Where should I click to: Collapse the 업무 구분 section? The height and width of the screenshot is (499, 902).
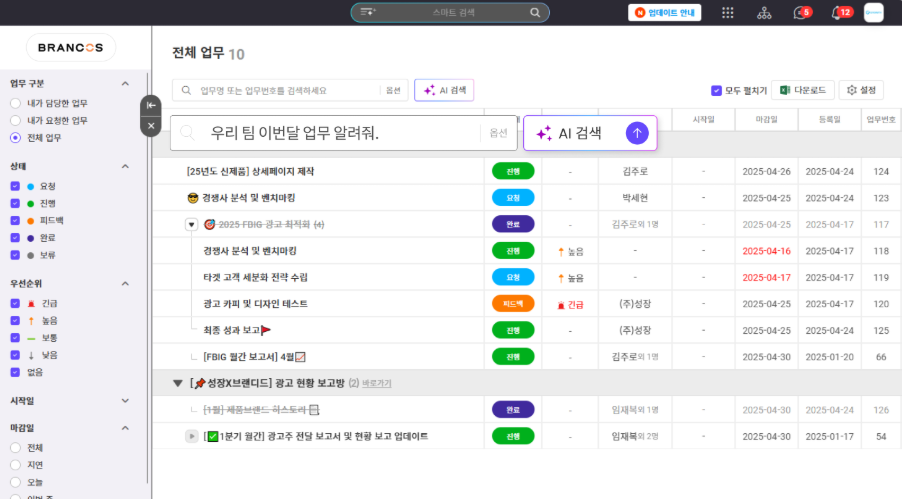[x=125, y=84]
